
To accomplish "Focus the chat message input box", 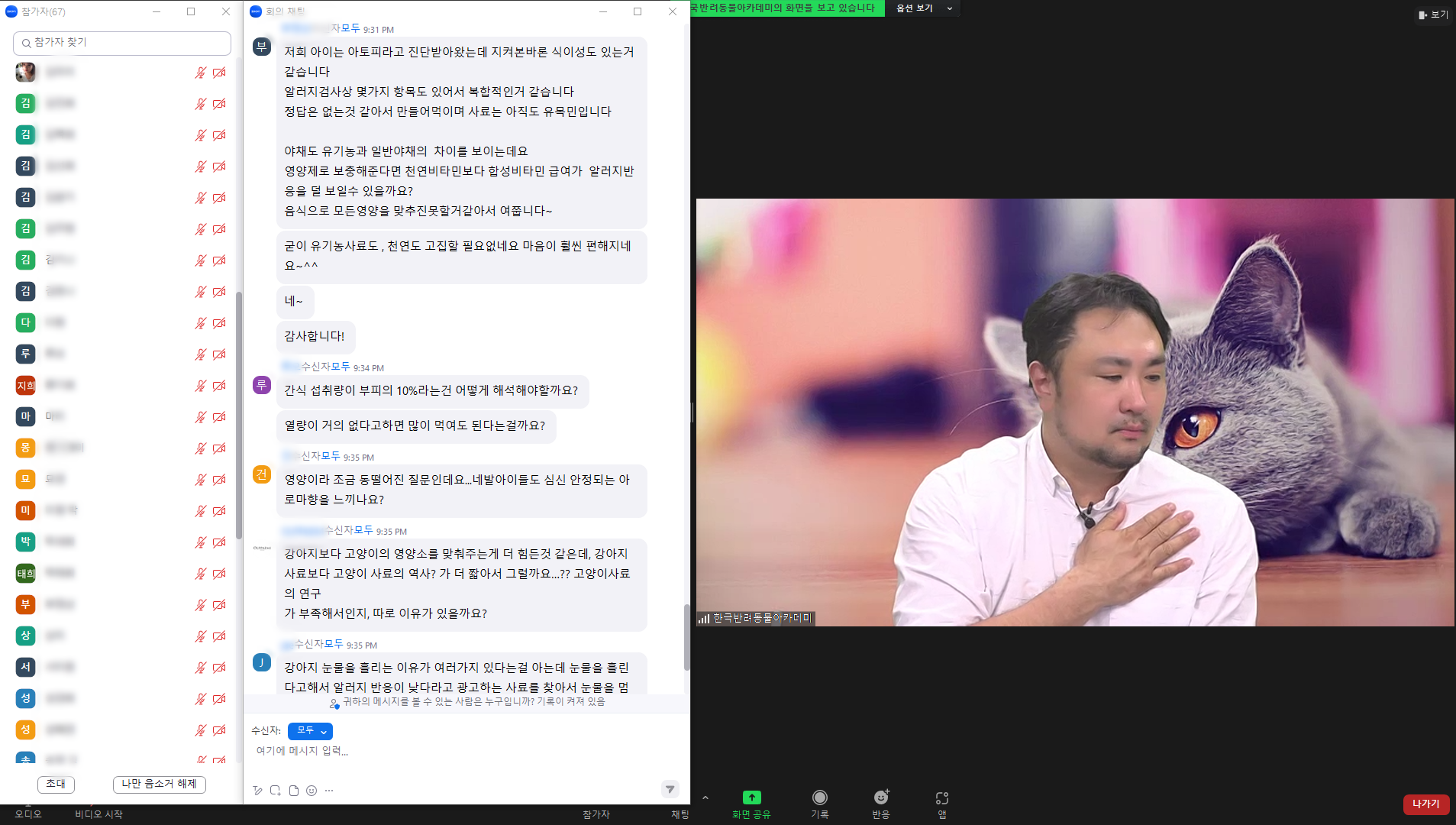I will click(x=467, y=752).
